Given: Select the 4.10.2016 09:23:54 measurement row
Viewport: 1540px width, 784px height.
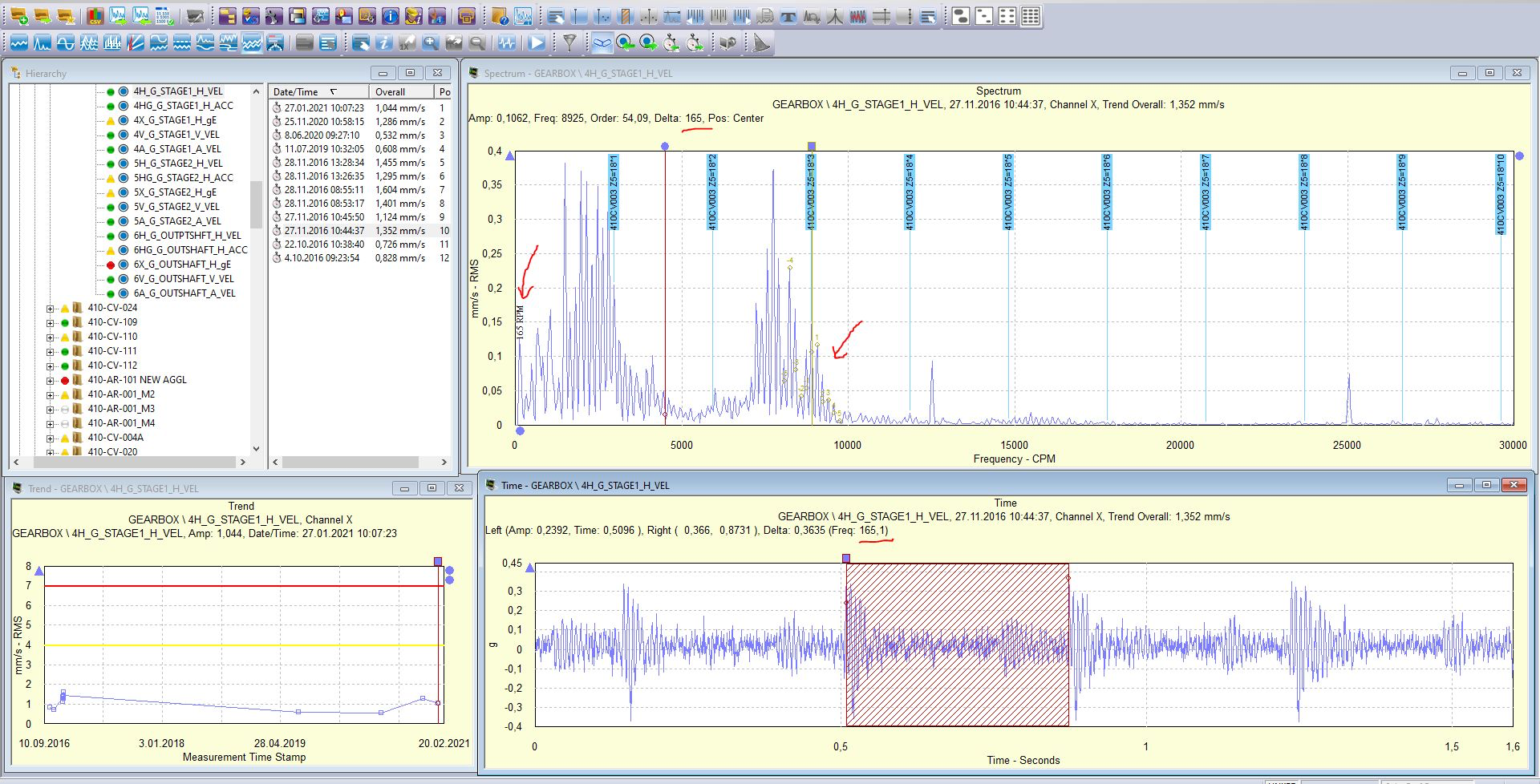Looking at the screenshot, I should pos(360,258).
